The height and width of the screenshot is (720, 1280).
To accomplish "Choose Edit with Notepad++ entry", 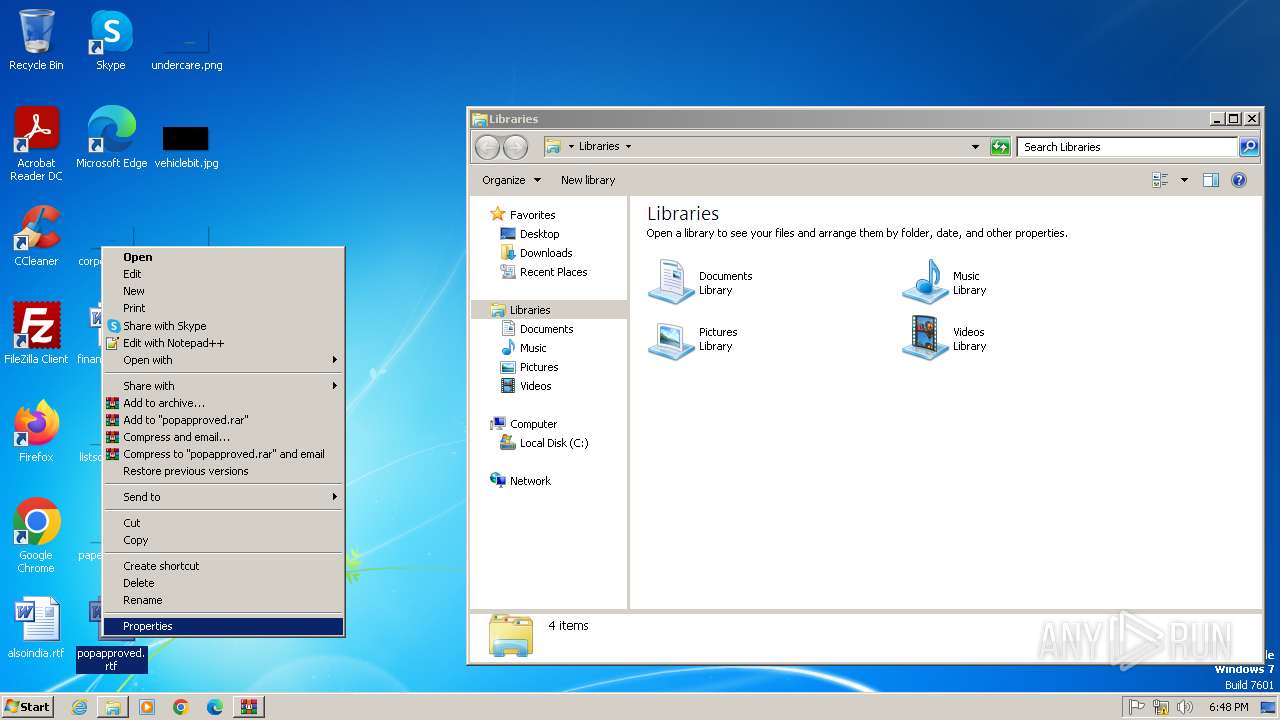I will click(224, 343).
